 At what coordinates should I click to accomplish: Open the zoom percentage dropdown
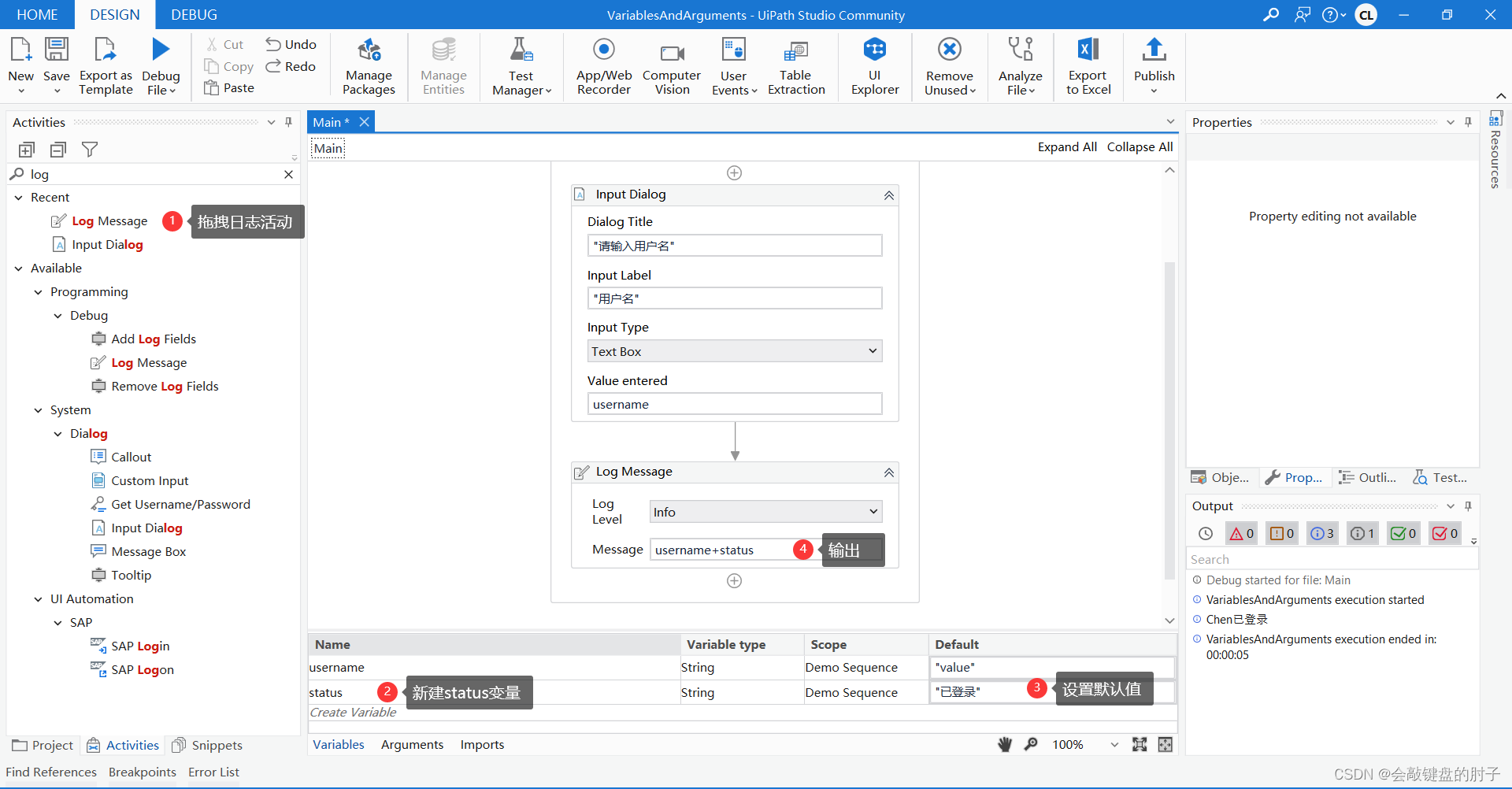tap(1114, 744)
